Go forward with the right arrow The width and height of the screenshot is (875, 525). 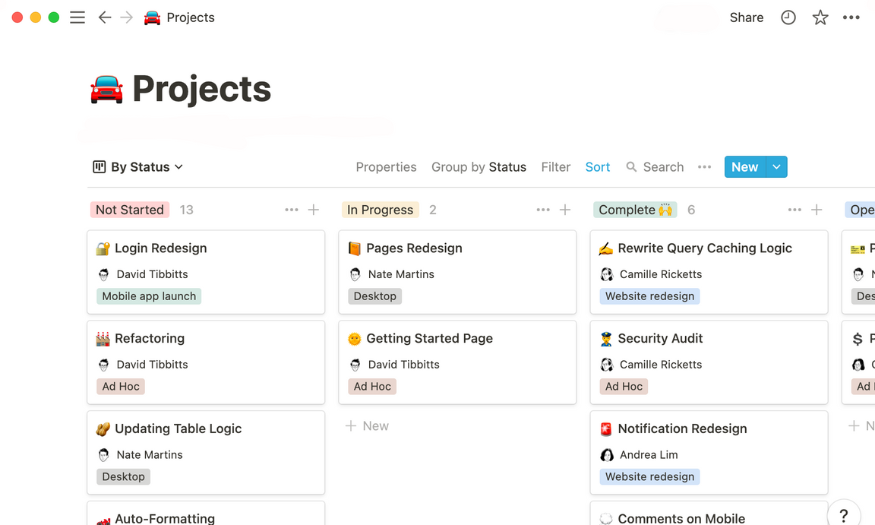[x=127, y=17]
